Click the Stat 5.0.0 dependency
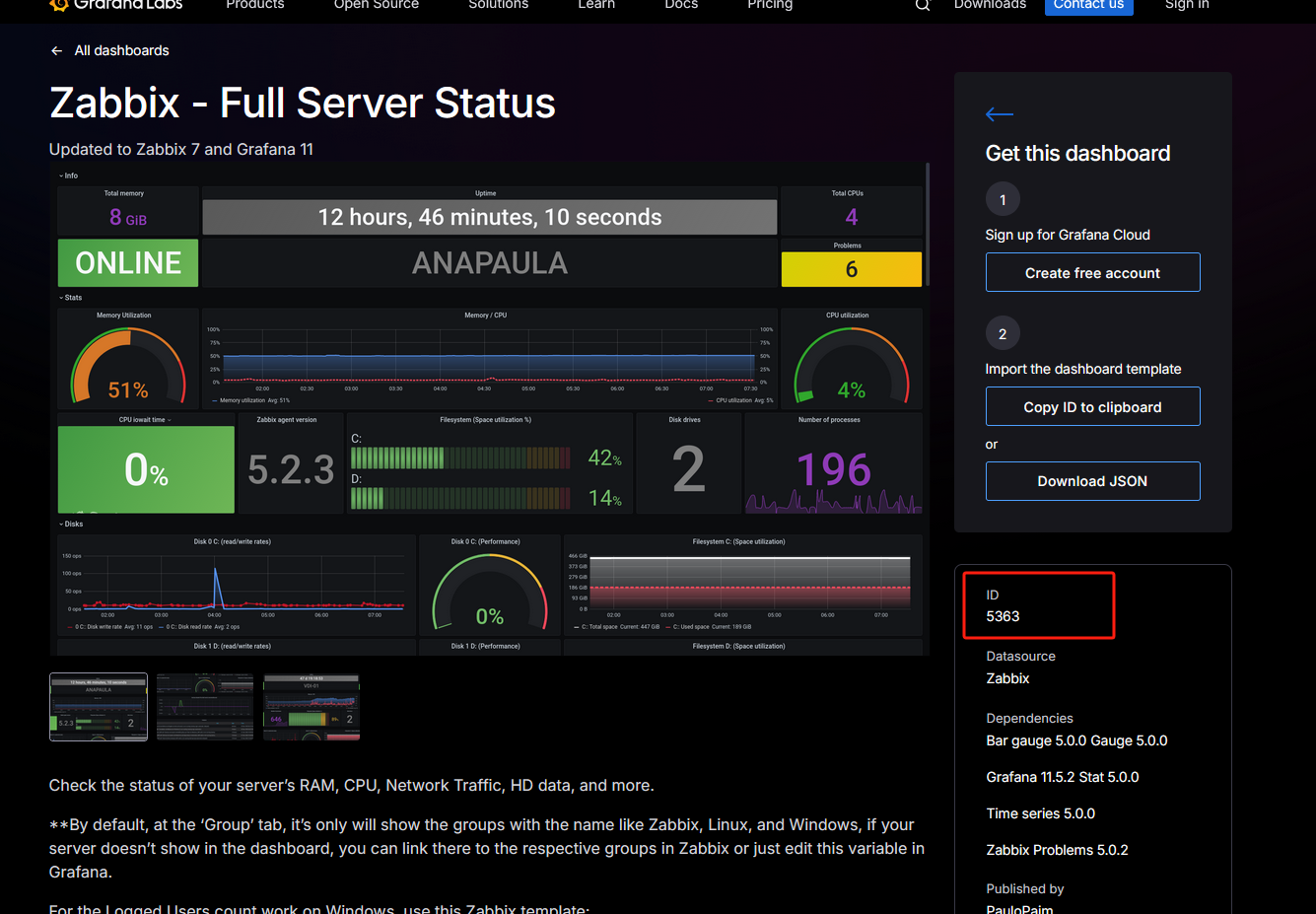Screen dimensions: 1316x914 point(1109,777)
